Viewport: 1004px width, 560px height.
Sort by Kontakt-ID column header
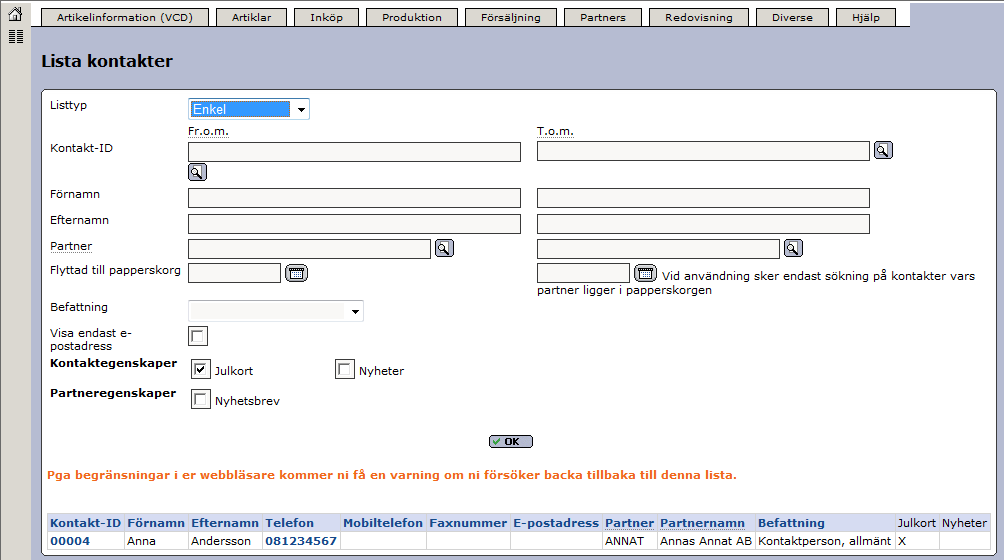point(85,523)
